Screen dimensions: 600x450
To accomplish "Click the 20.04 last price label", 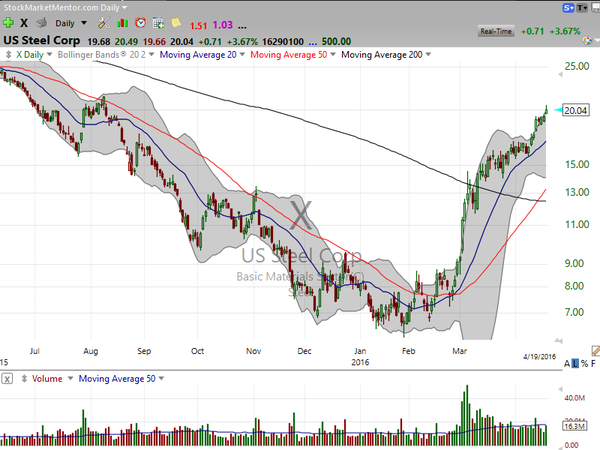I will (x=576, y=111).
